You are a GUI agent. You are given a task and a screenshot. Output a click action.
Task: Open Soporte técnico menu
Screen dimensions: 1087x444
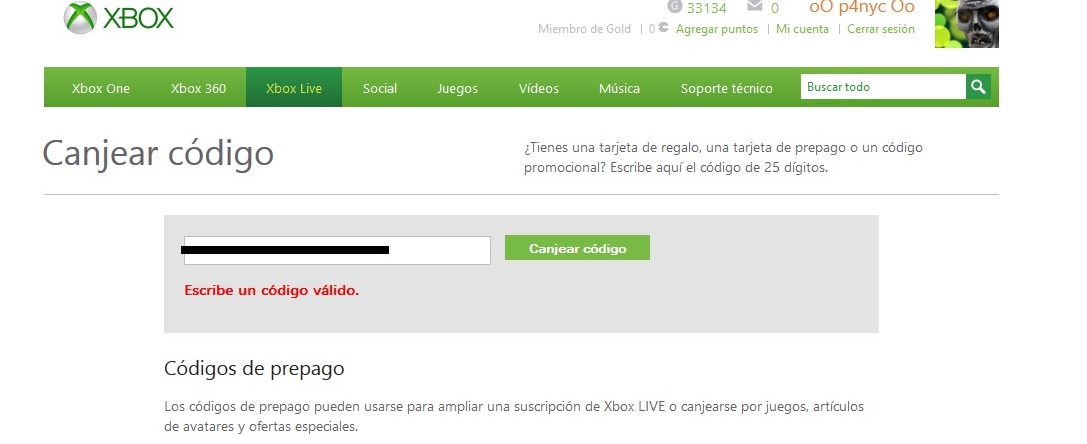point(727,88)
